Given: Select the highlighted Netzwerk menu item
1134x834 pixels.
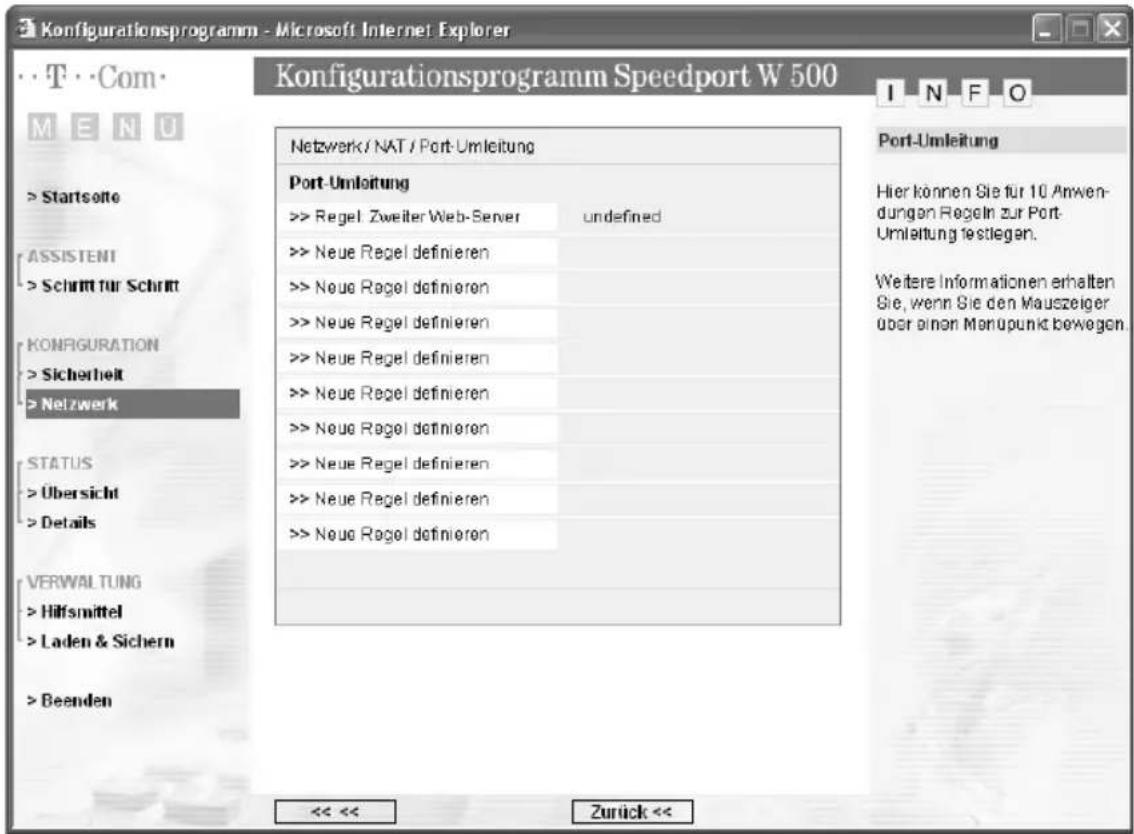Looking at the screenshot, I should (132, 404).
